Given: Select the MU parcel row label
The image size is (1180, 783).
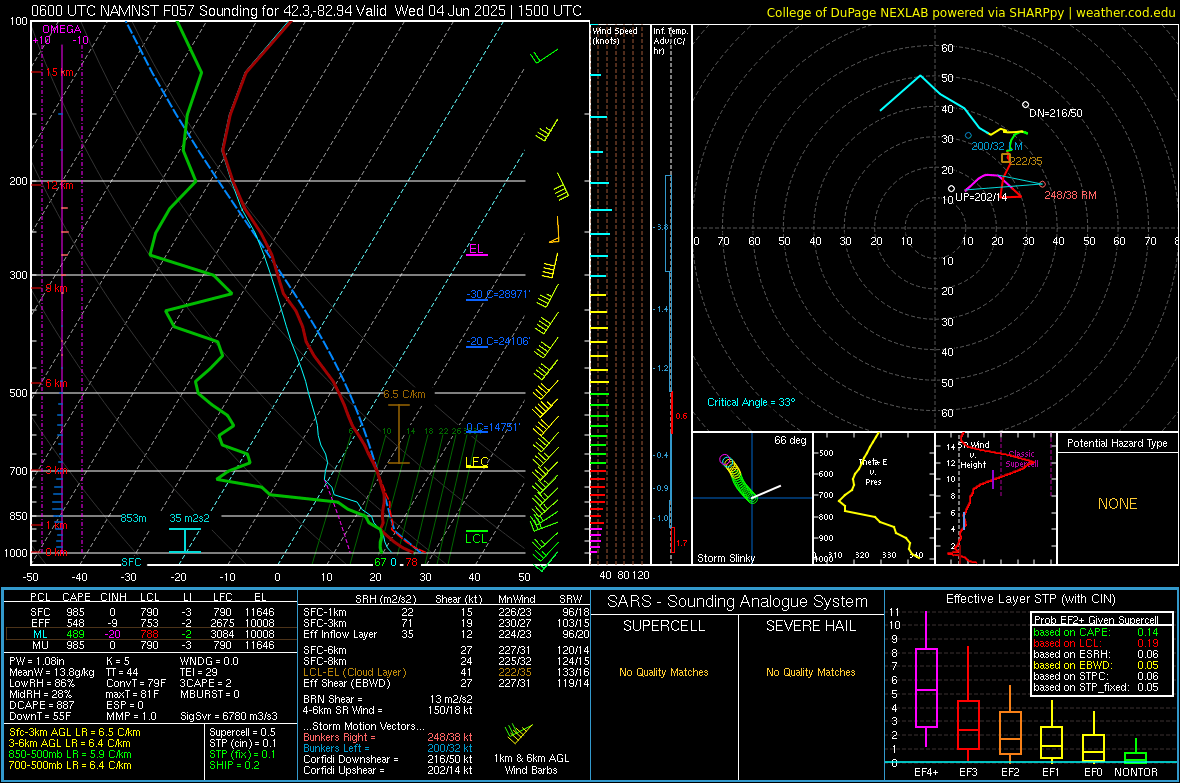Looking at the screenshot, I should (x=40, y=645).
